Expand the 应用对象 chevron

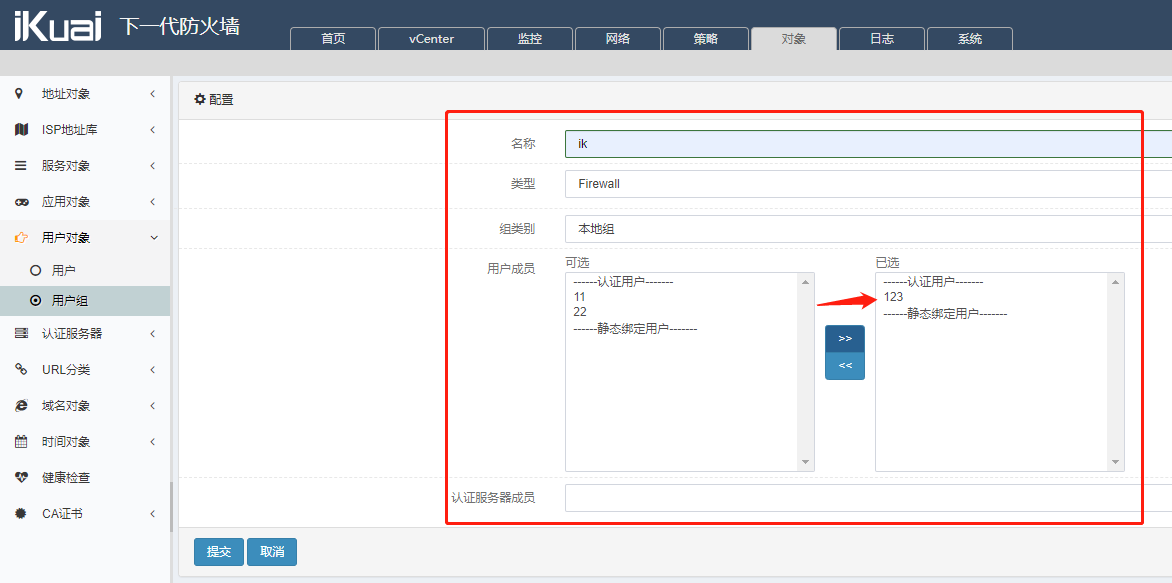pyautogui.click(x=152, y=202)
